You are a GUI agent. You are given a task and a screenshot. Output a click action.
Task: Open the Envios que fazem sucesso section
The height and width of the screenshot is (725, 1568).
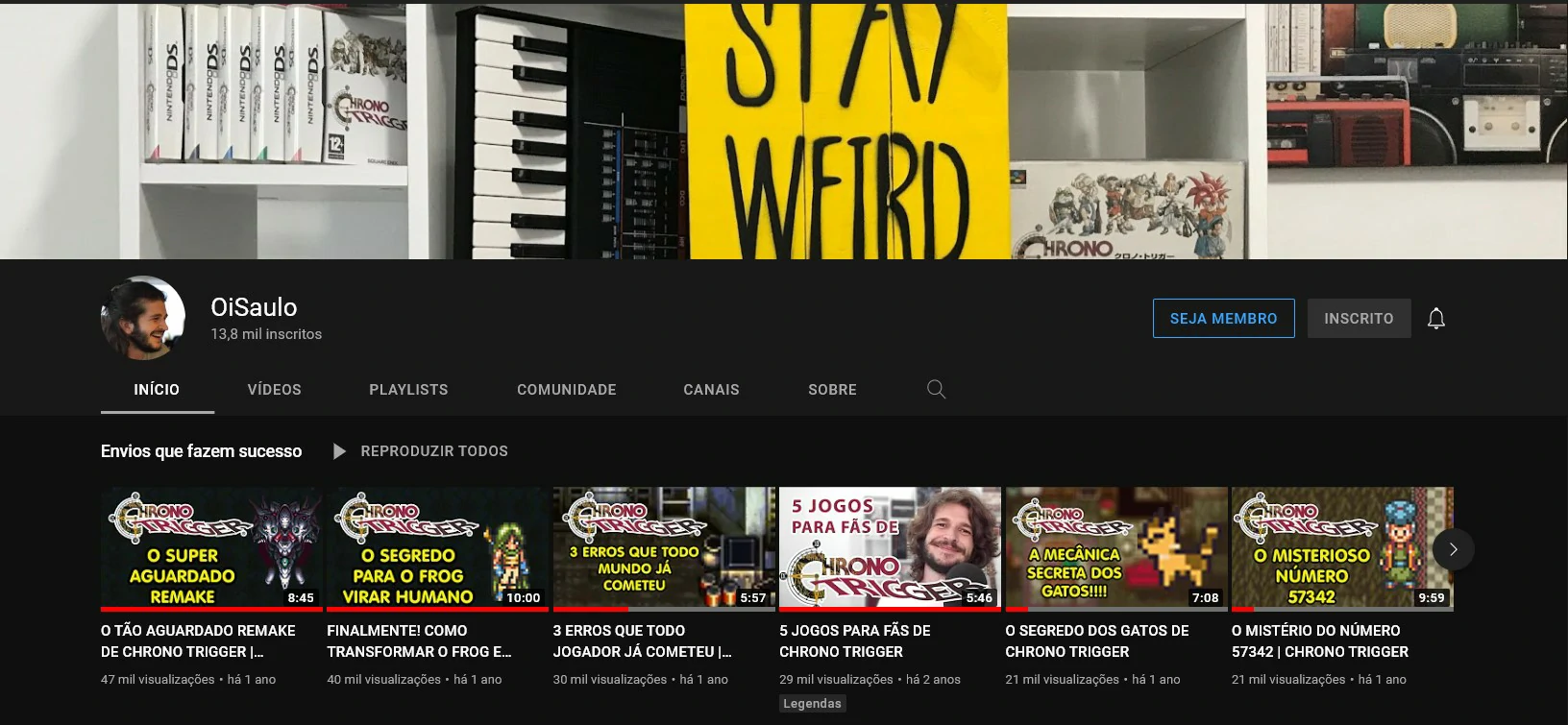click(x=201, y=451)
